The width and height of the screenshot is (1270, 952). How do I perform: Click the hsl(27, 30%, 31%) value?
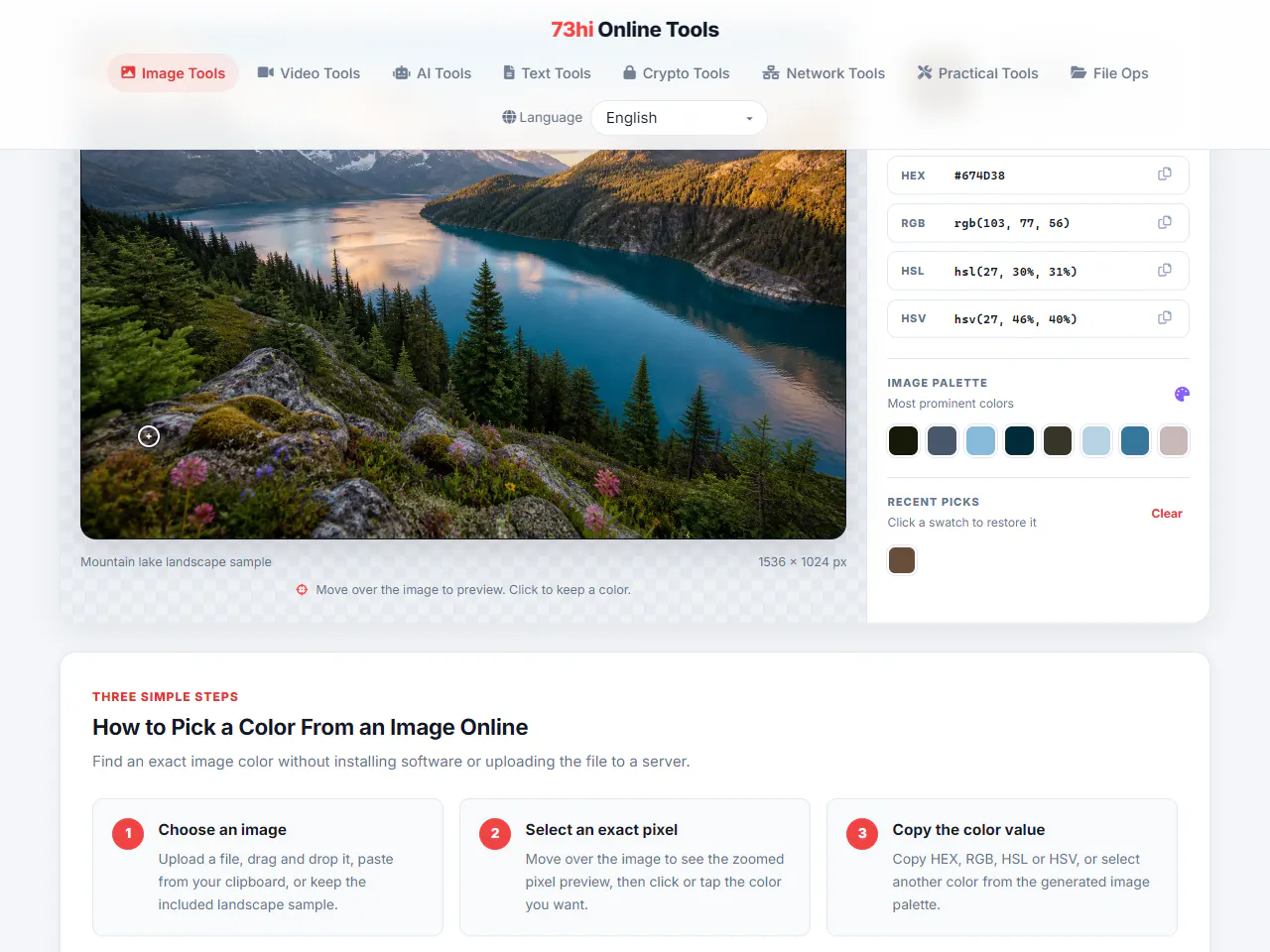[1015, 271]
